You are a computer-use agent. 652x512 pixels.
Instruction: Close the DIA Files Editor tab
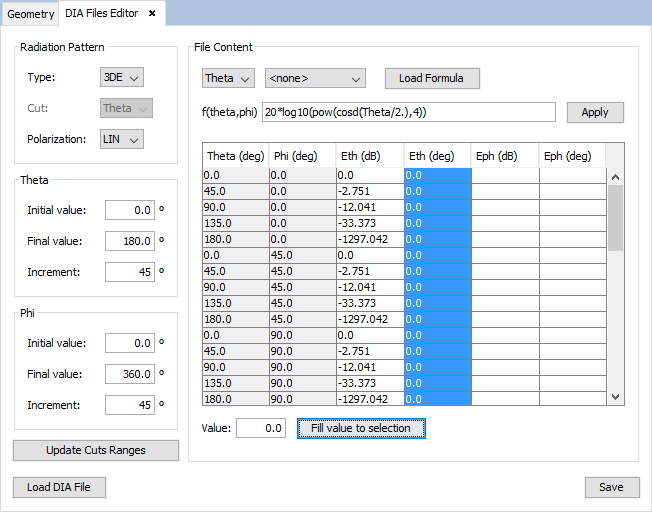(x=152, y=13)
